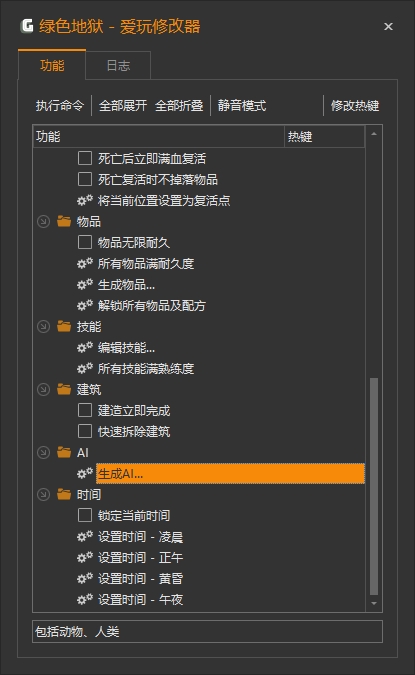This screenshot has height=675, width=415.
Task: Open 修改热键 option
Action: click(x=355, y=105)
